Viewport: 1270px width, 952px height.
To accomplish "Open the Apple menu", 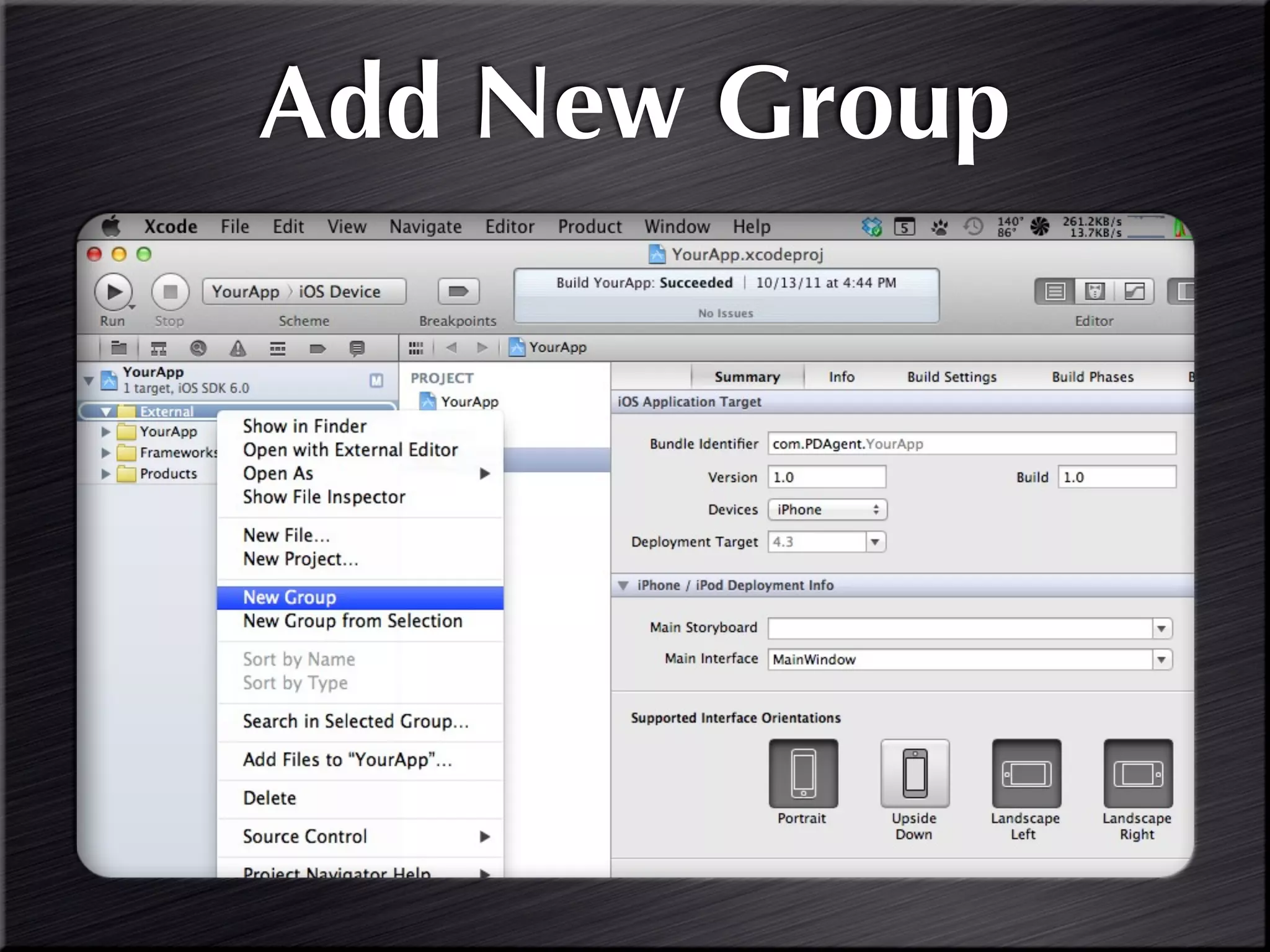I will coord(112,226).
